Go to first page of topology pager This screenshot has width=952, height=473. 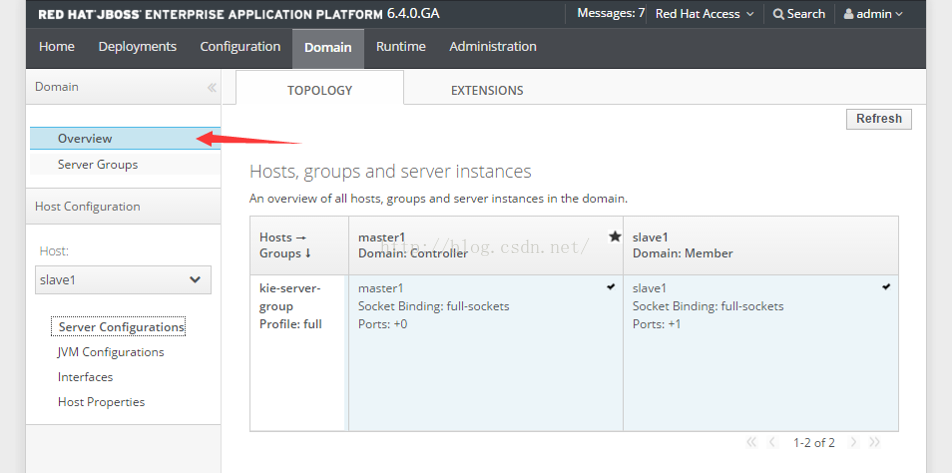point(752,442)
